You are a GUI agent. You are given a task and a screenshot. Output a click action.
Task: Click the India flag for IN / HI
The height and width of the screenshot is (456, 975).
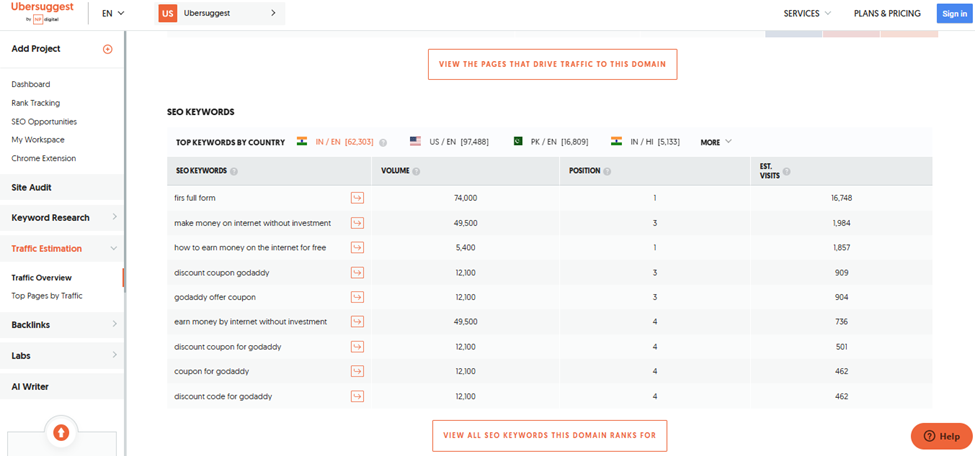pos(616,141)
